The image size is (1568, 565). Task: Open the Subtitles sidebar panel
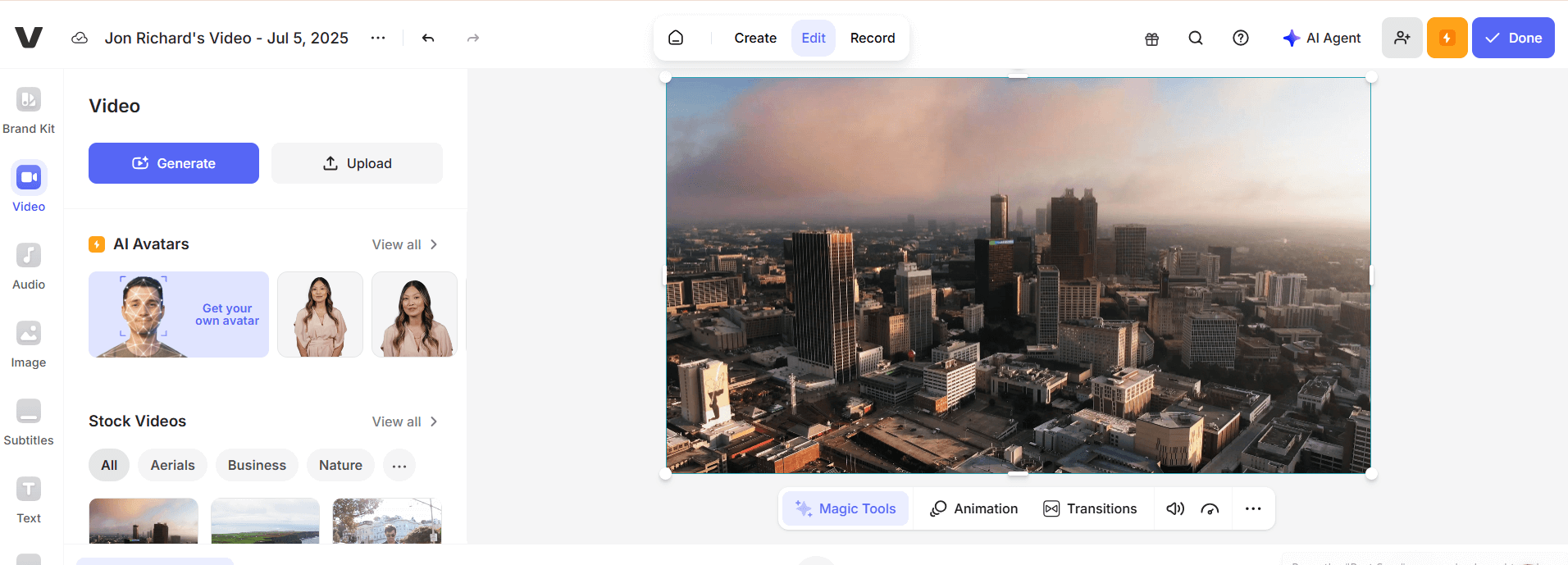point(29,421)
